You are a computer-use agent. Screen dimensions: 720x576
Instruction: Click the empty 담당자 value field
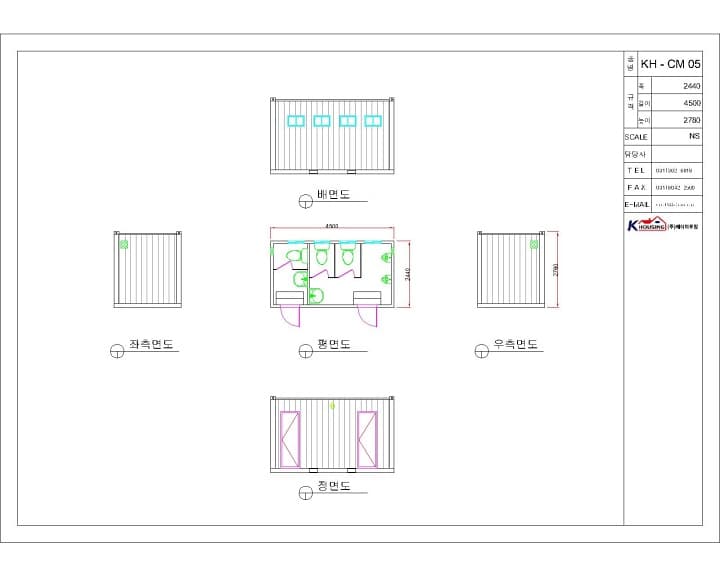pos(677,154)
